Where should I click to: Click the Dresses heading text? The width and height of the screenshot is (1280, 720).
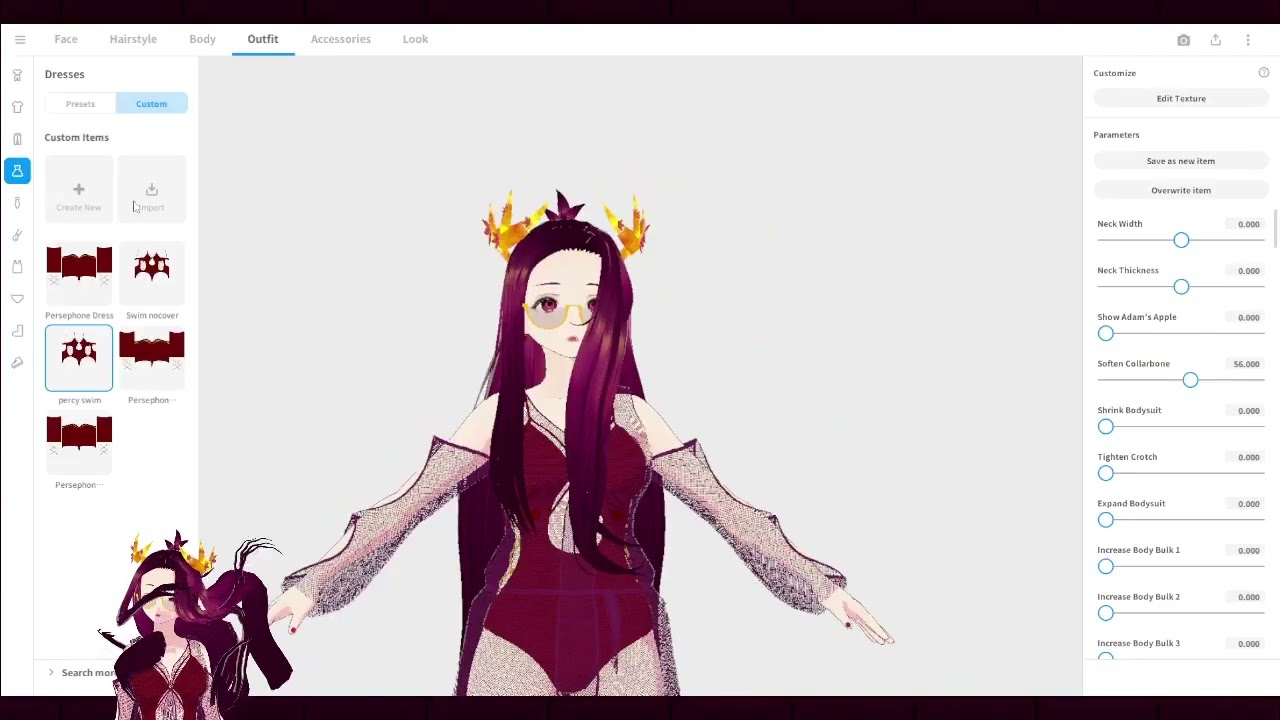coord(64,74)
